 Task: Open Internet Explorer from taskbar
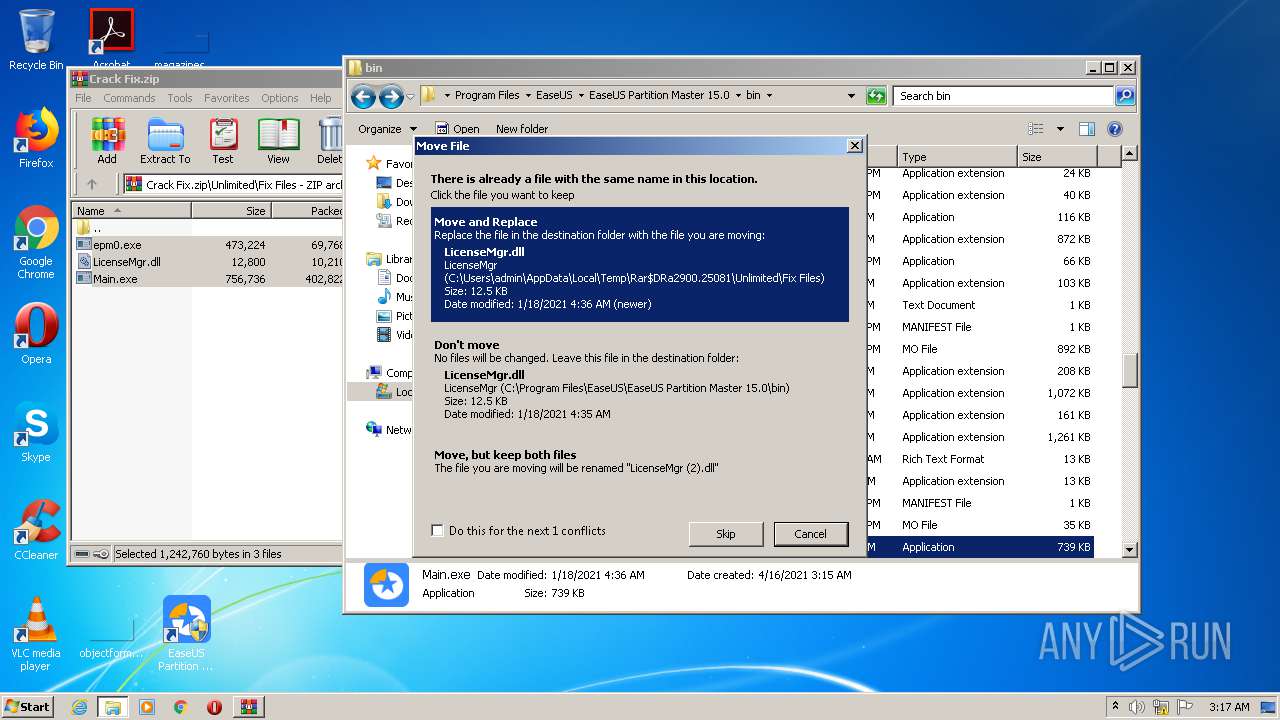click(79, 707)
